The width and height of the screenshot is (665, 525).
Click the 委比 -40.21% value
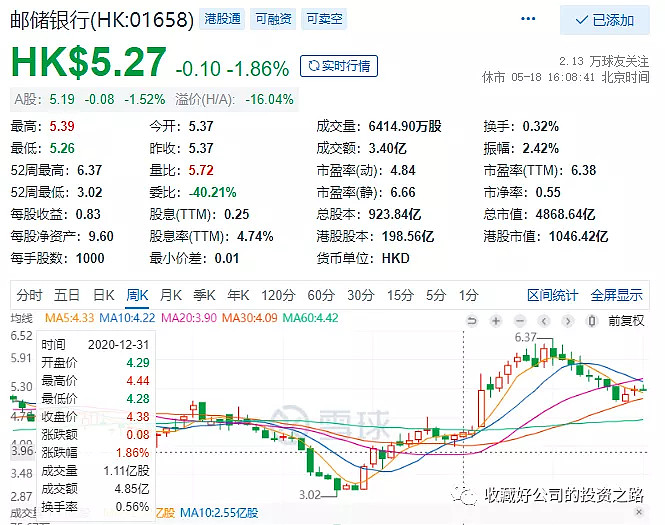(x=212, y=192)
